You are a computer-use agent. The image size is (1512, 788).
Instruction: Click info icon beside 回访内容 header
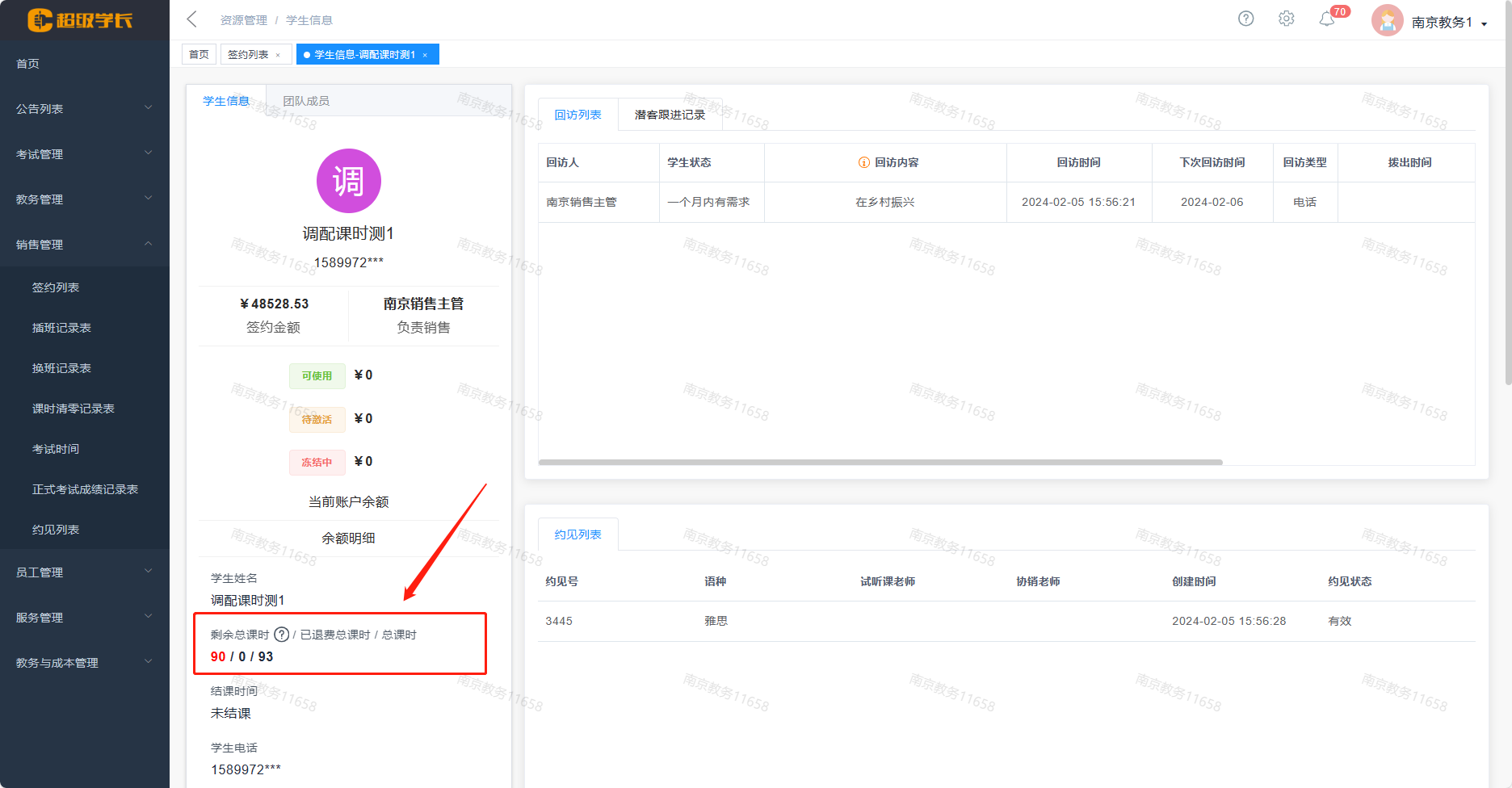point(863,162)
